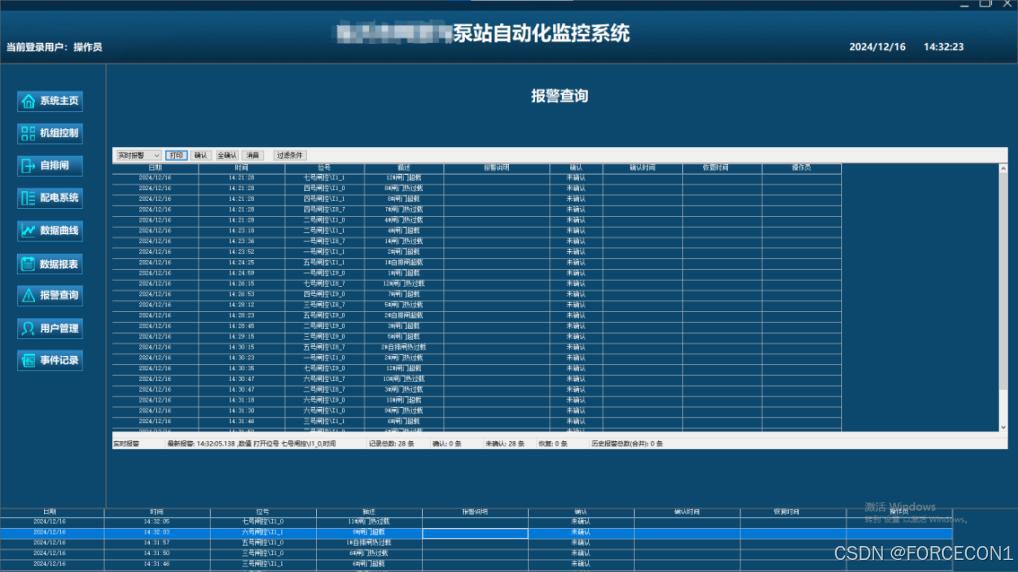The image size is (1018, 572).
Task: Select bottom strip row timed 14:31:57
Action: (x=477, y=543)
